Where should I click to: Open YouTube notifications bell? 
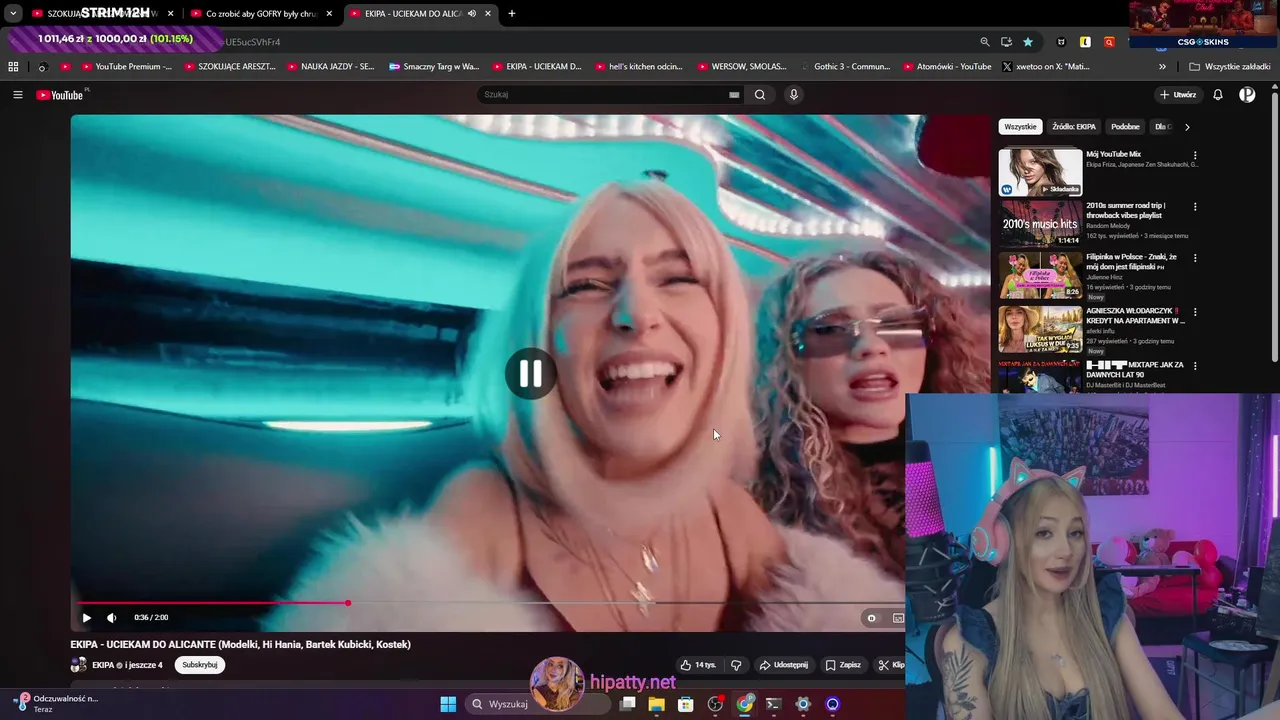pyautogui.click(x=1218, y=95)
